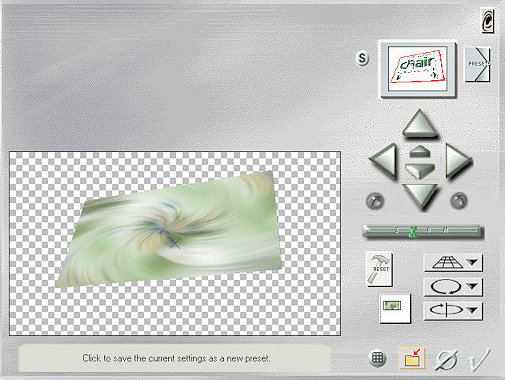Click the round rotate icon under the right arrow
This screenshot has width=505, height=380.
(x=459, y=201)
